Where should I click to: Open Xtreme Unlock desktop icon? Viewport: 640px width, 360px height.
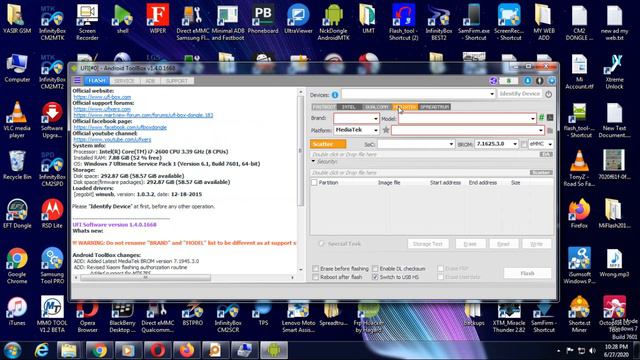(614, 71)
